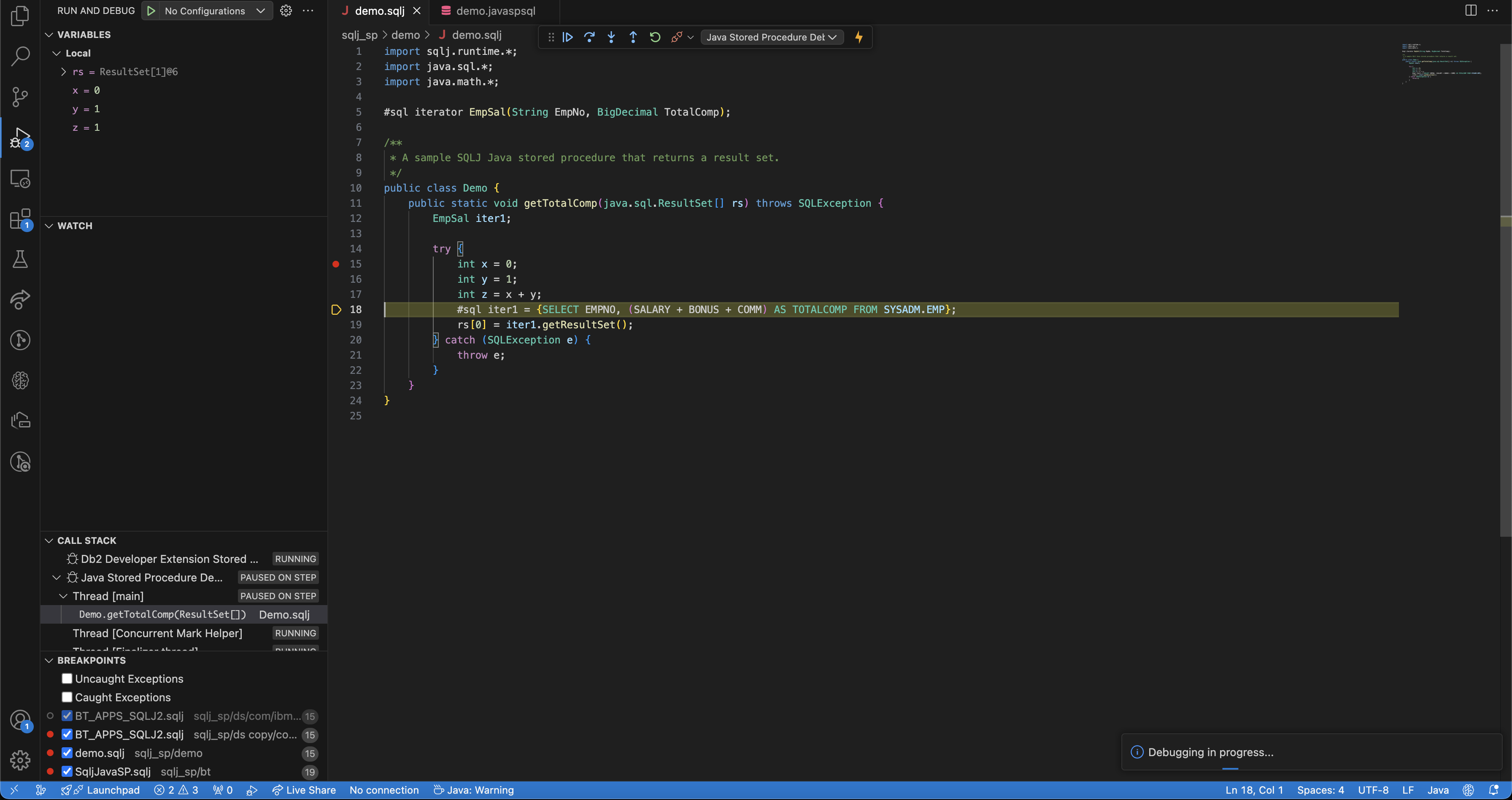Enable the Caught Exceptions breakpoint checkbox
The height and width of the screenshot is (800, 1512).
point(67,697)
